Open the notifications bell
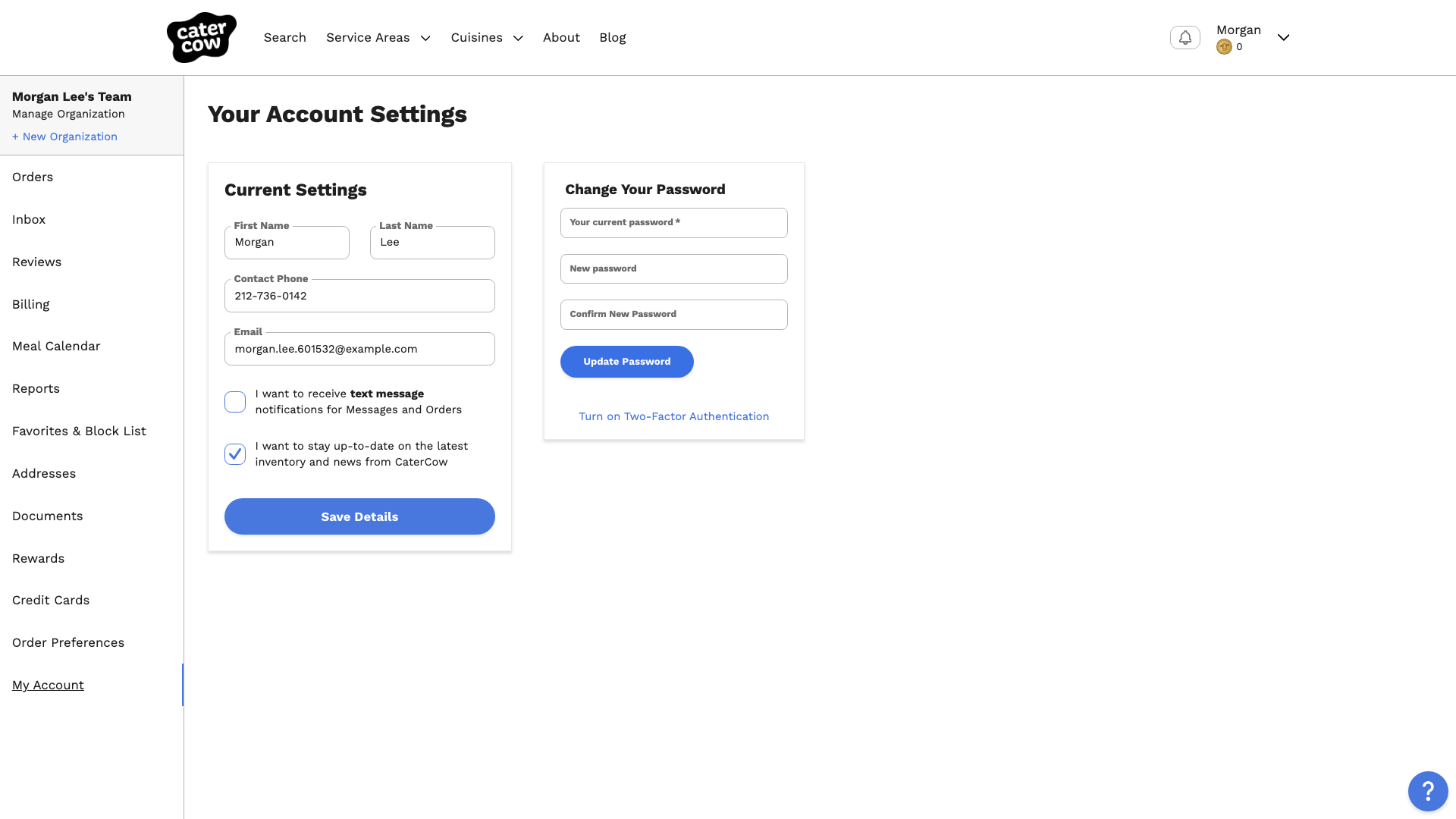 click(x=1185, y=37)
